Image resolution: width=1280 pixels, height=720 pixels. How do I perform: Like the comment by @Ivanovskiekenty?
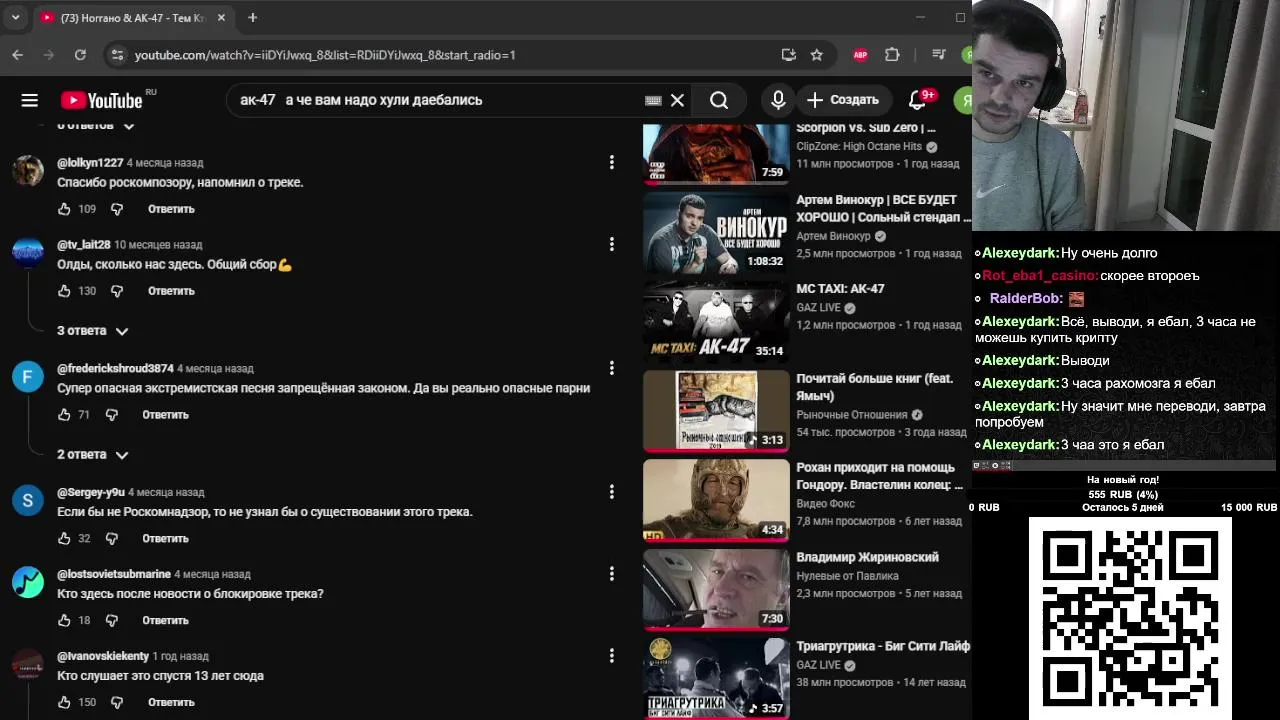64,703
